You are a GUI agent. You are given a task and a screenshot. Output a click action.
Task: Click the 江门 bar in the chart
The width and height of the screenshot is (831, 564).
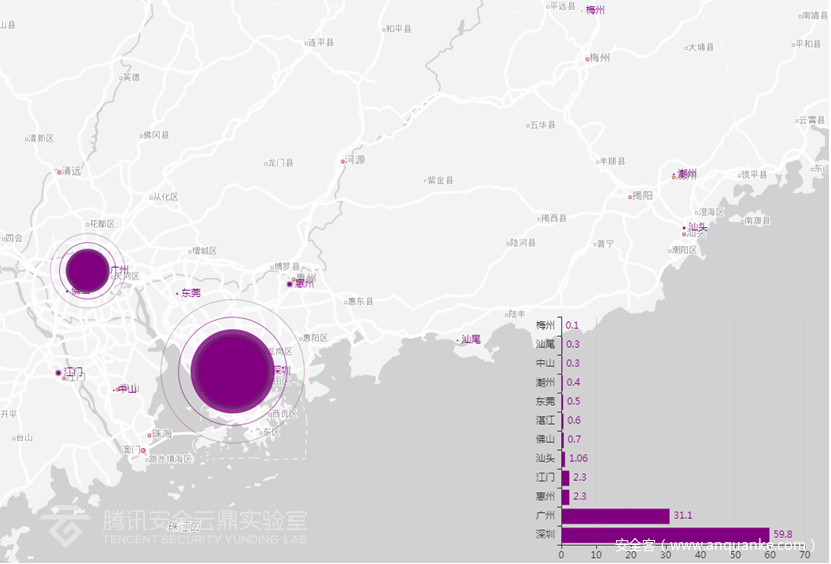(565, 478)
